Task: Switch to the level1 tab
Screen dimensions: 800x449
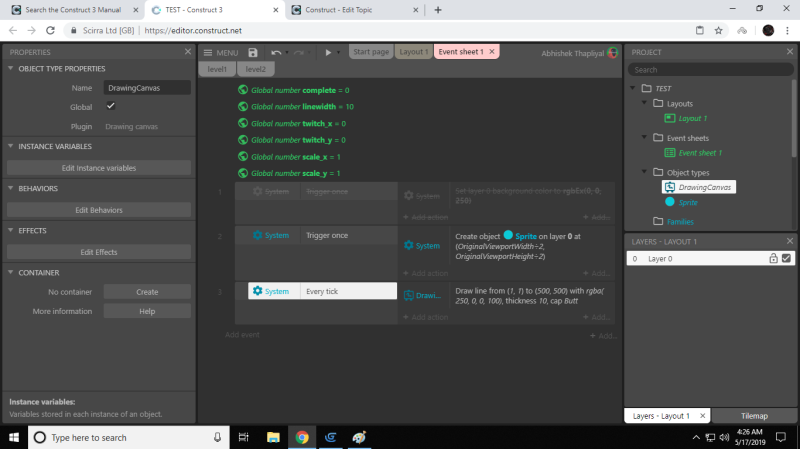Action: click(x=217, y=69)
